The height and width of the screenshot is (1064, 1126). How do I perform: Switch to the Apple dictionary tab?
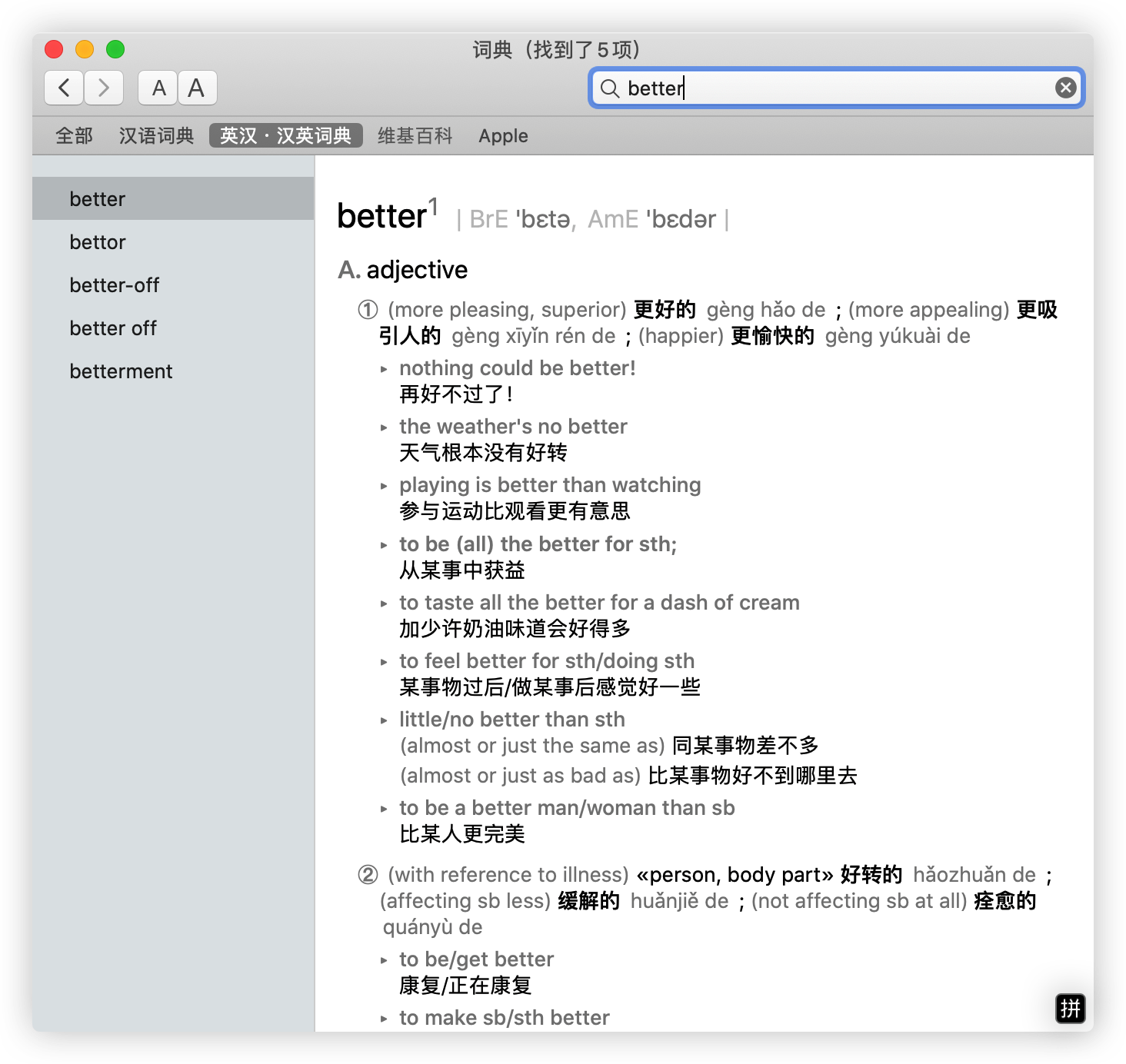point(503,136)
